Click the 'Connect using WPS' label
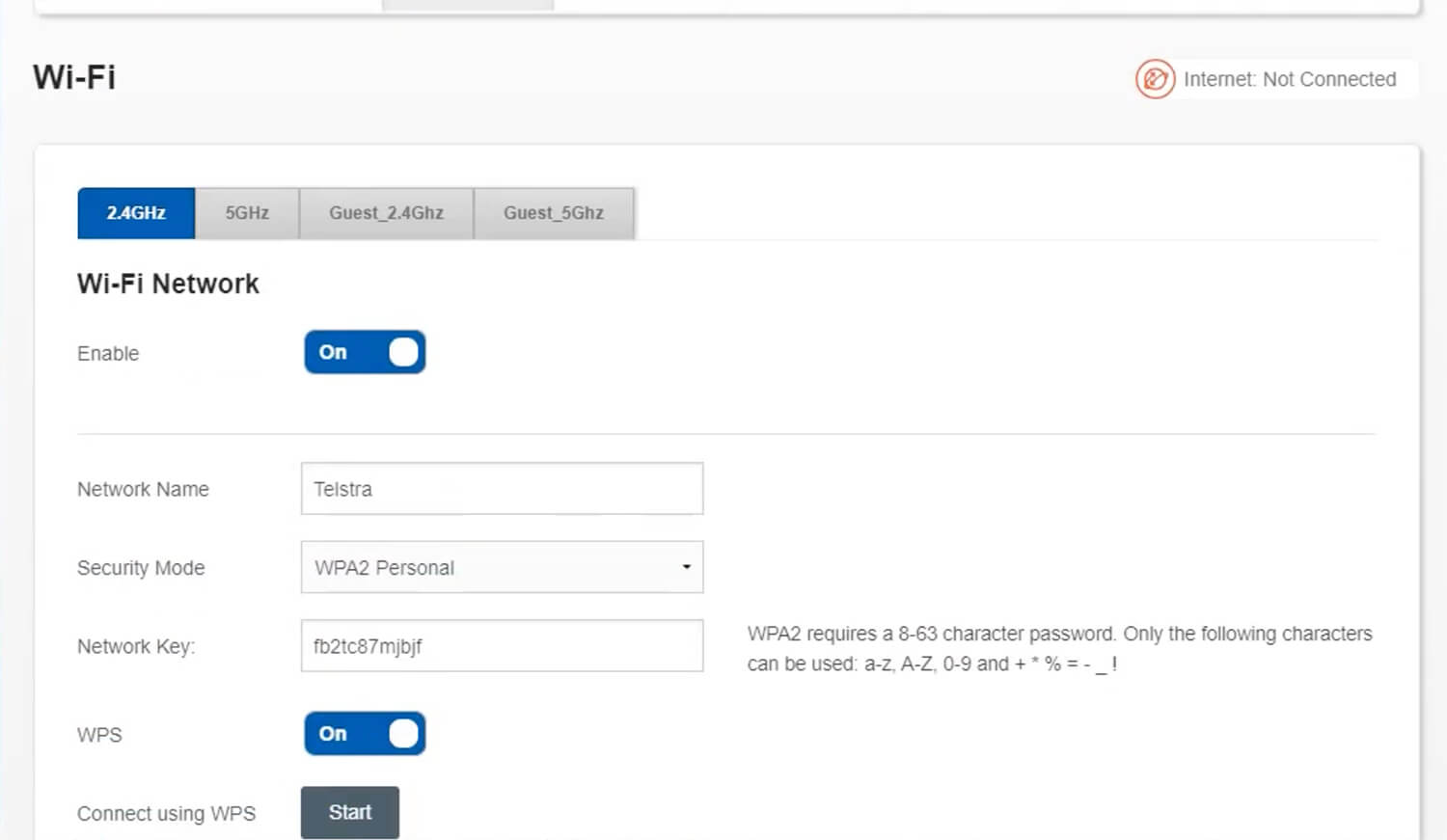Screen dimensions: 1447x840 pos(166,814)
